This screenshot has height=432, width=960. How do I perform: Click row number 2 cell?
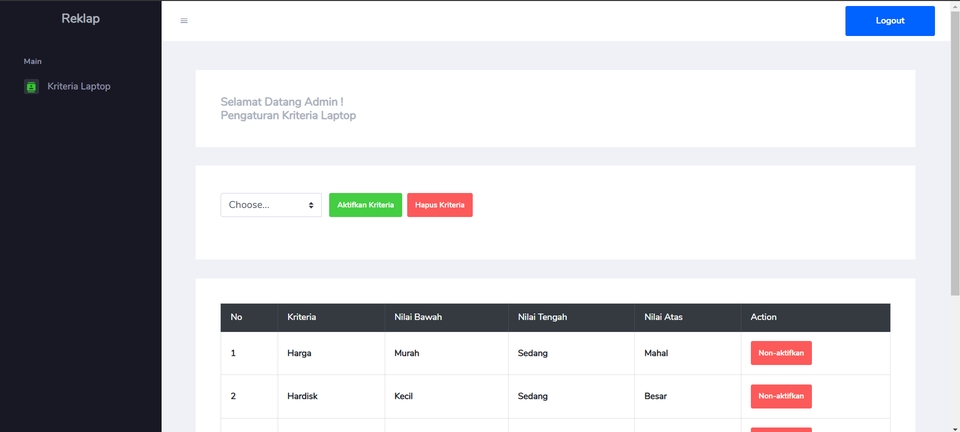click(x=249, y=396)
